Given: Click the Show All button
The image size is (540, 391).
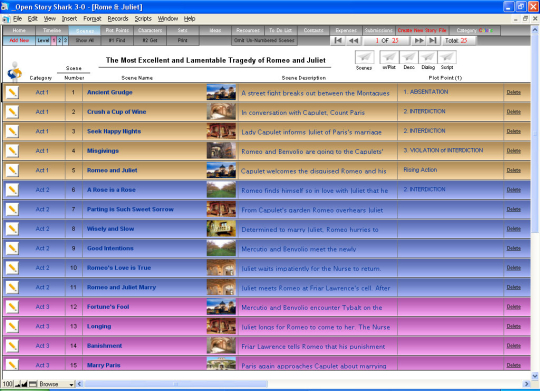Looking at the screenshot, I should (85, 41).
